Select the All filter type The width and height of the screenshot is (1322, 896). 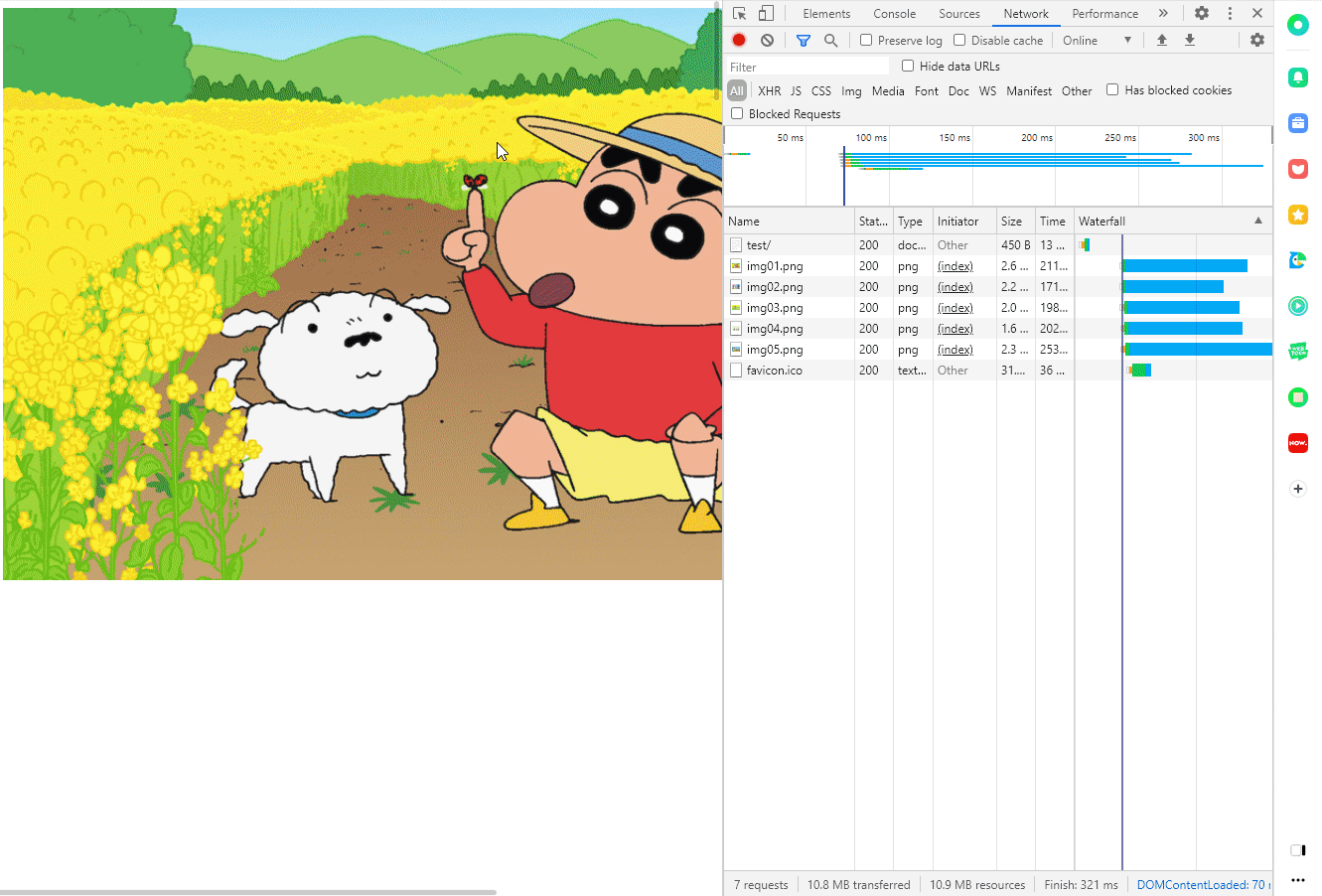(x=736, y=90)
